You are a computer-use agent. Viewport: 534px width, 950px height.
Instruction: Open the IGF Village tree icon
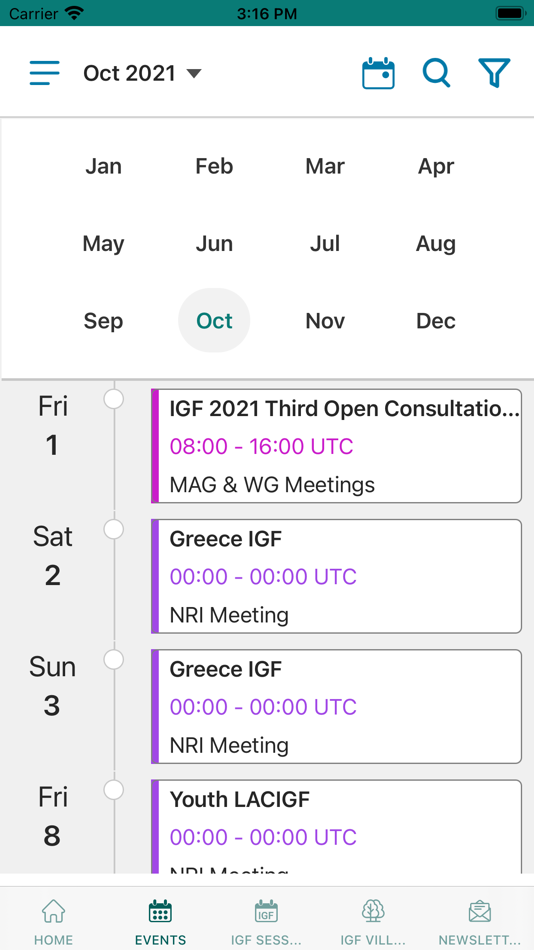(373, 911)
